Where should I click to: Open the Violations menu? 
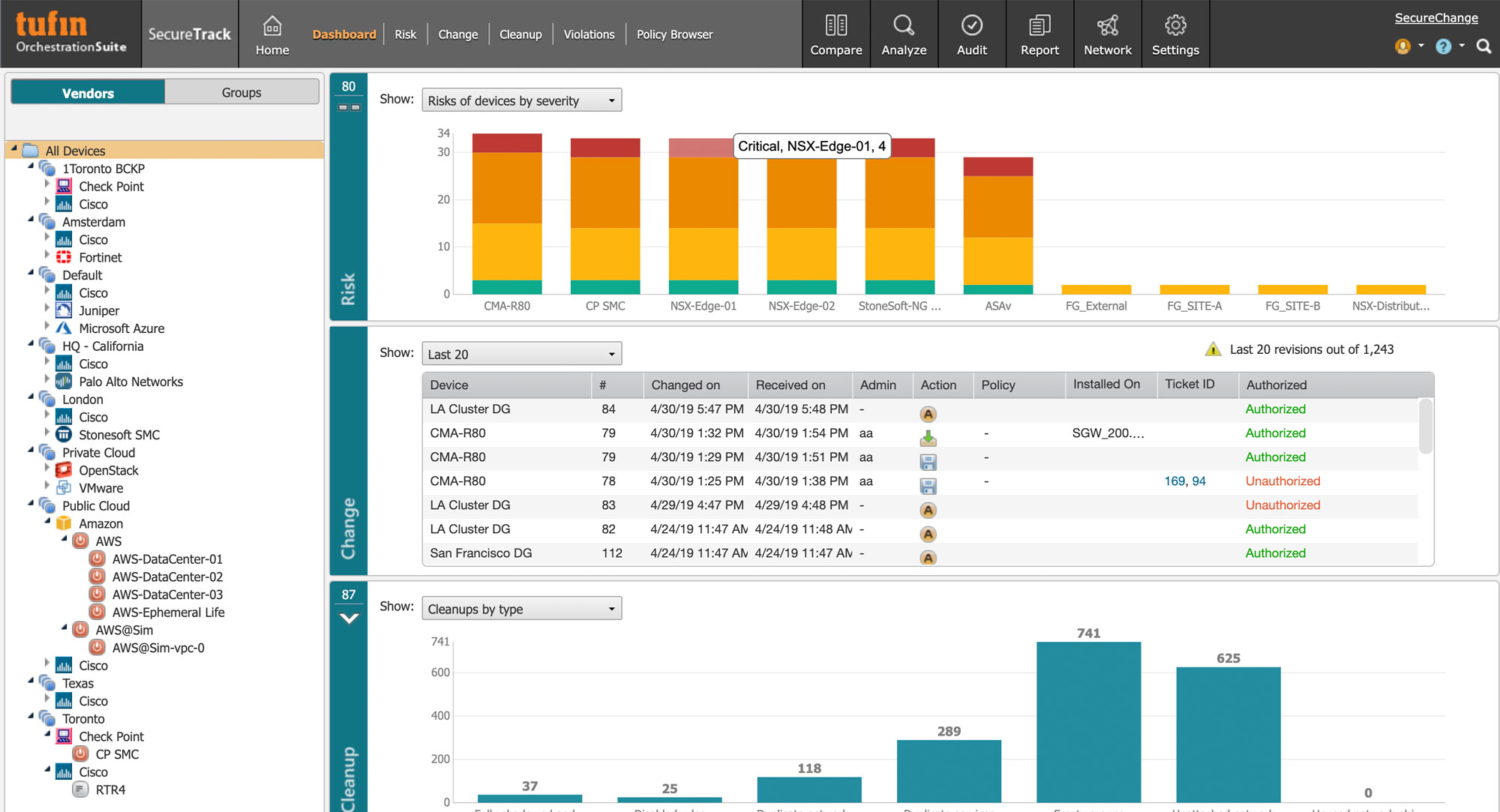click(x=589, y=34)
